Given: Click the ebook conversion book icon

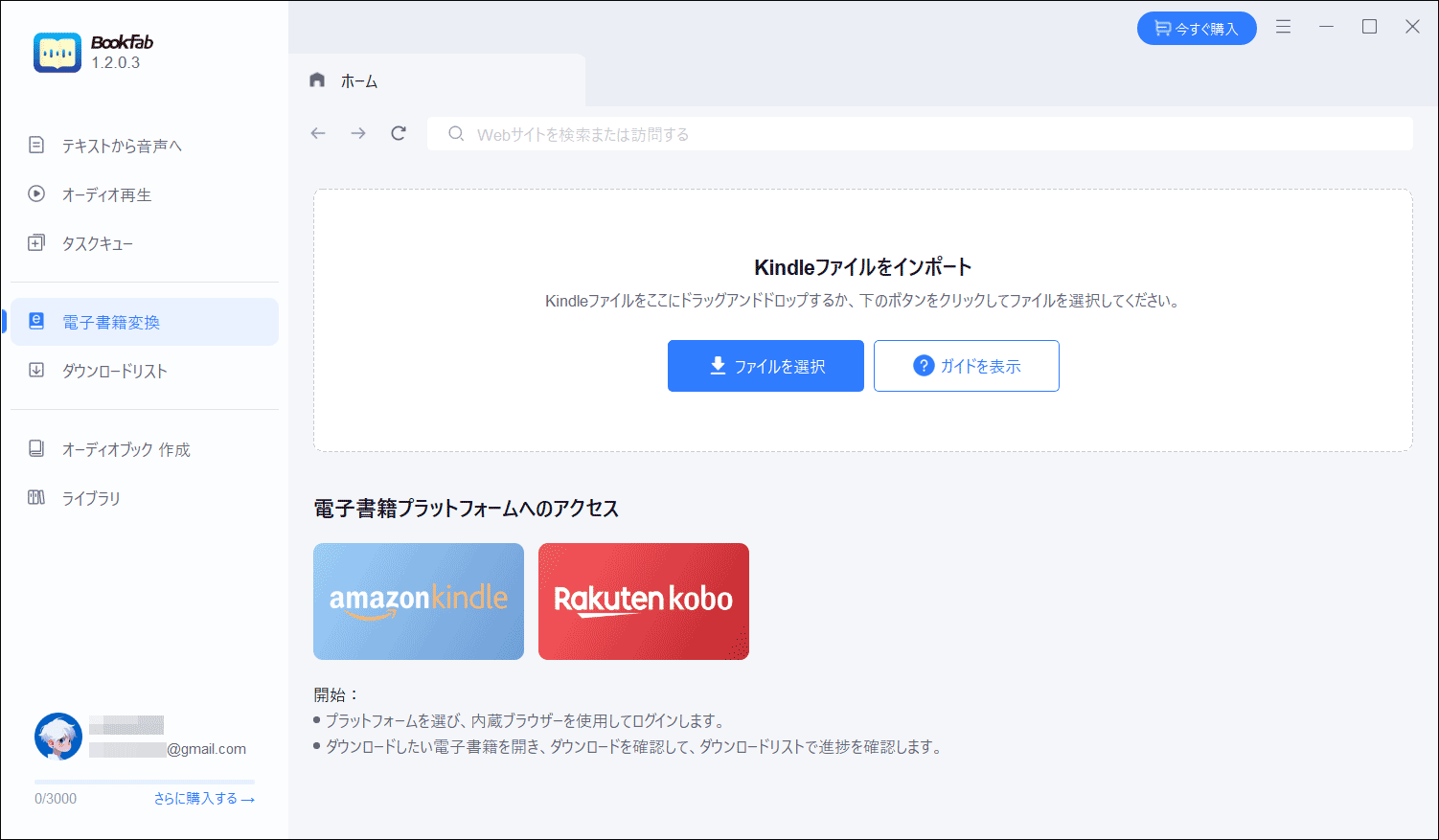Looking at the screenshot, I should pos(36,321).
